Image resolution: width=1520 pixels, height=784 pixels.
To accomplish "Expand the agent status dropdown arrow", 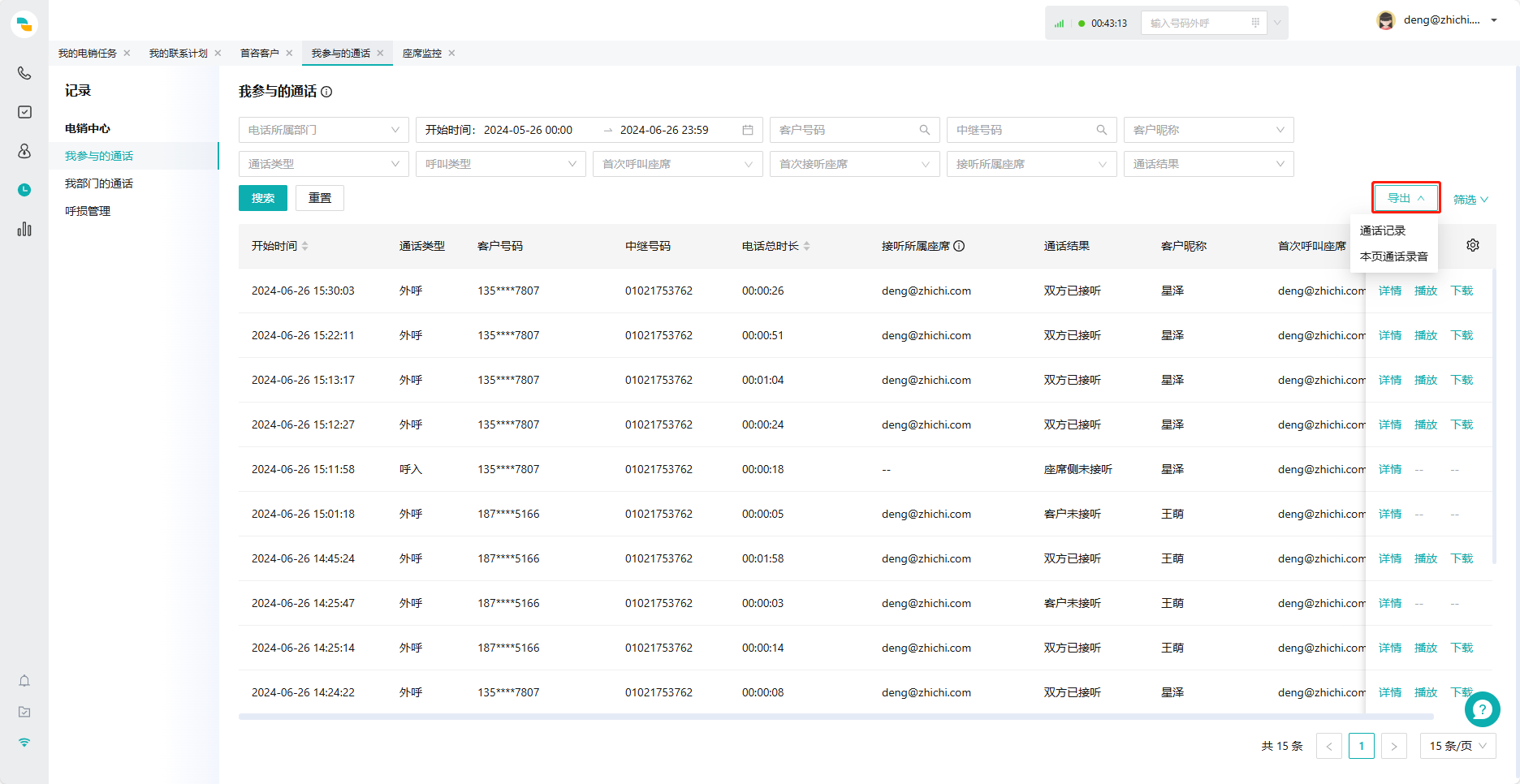I will (1277, 23).
